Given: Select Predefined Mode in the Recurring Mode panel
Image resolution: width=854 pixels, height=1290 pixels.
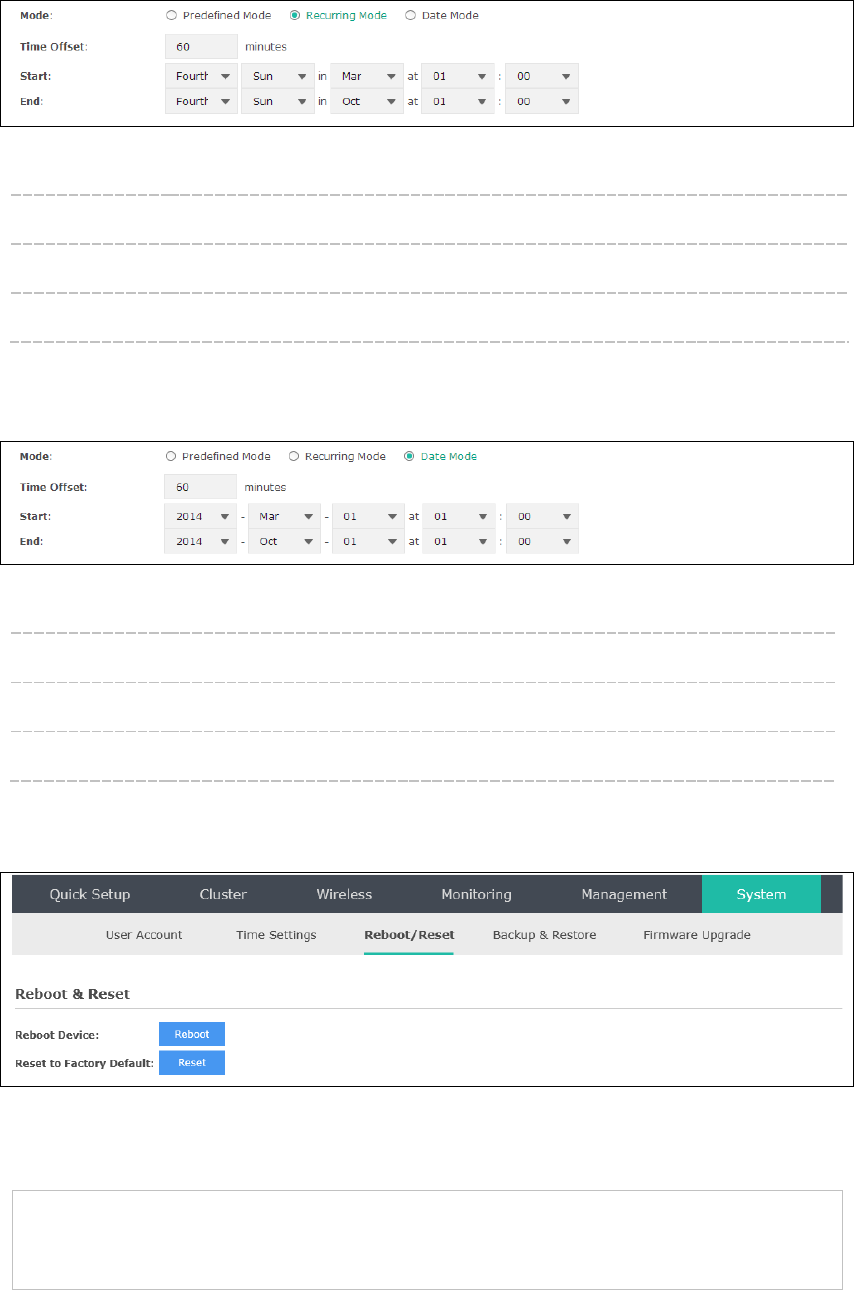Looking at the screenshot, I should coord(171,16).
